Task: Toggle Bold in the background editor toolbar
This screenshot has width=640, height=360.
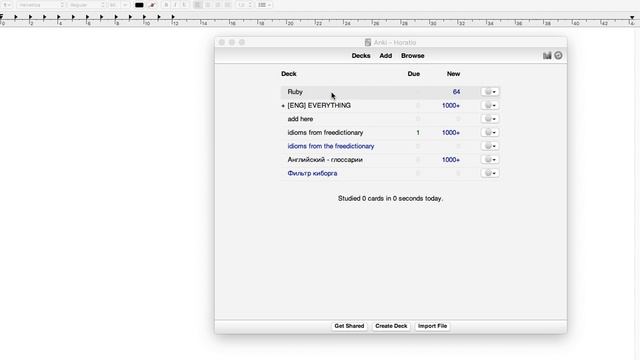Action: tap(166, 5)
